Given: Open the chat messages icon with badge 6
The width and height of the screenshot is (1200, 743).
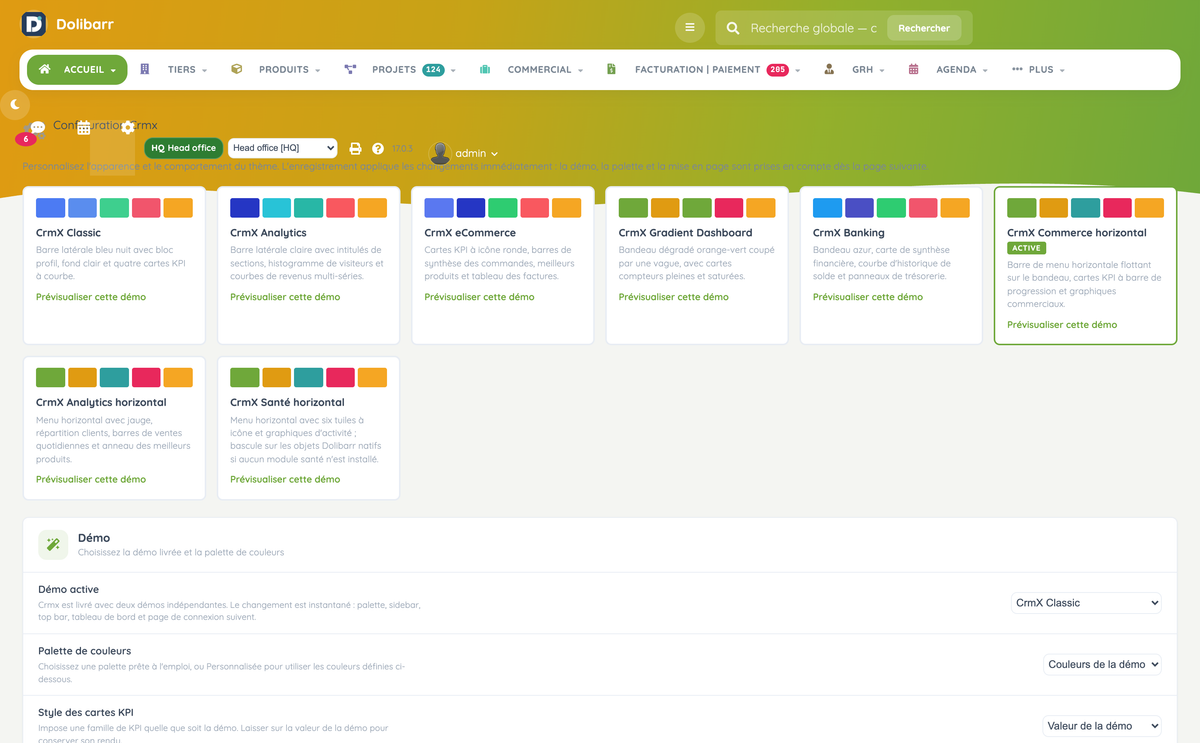Looking at the screenshot, I should tap(37, 128).
